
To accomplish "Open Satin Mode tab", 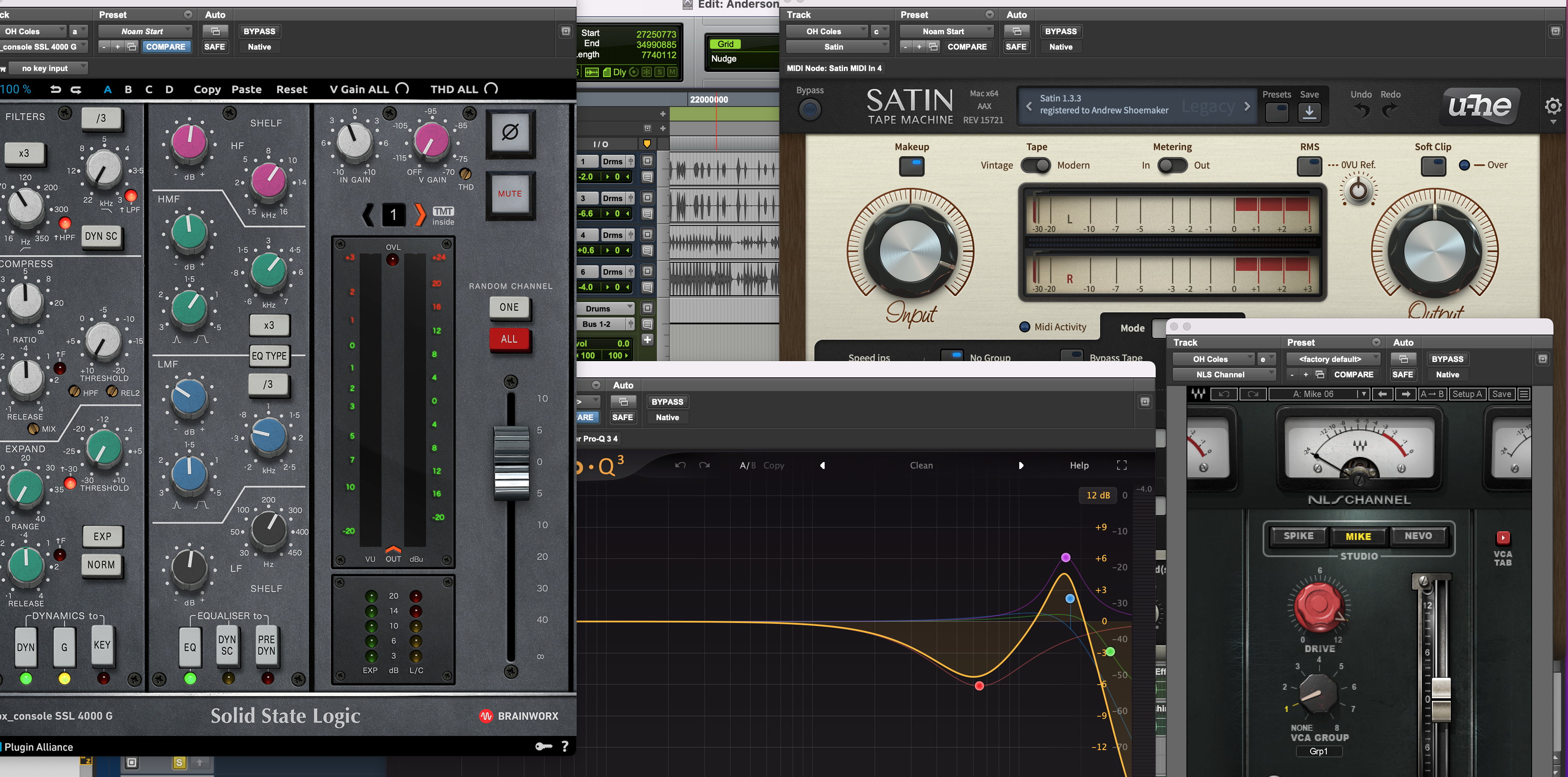I will (x=1132, y=328).
